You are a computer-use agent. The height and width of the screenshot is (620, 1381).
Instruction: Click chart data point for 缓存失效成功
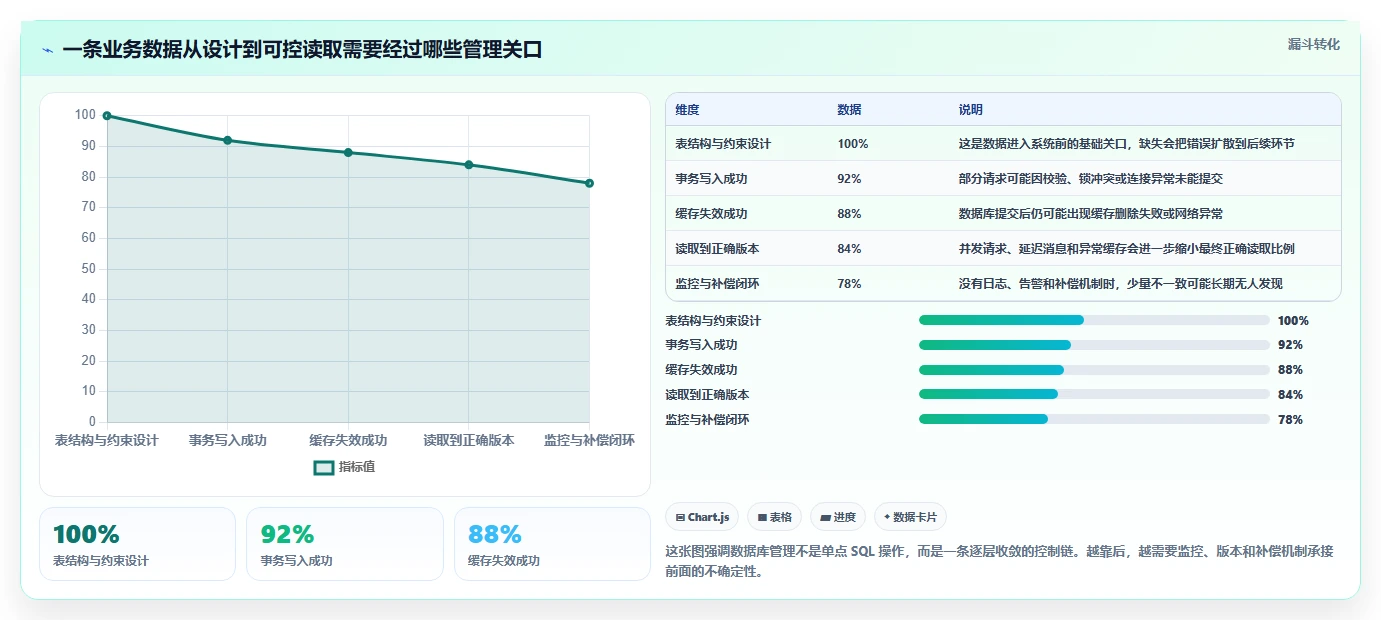(x=348, y=152)
